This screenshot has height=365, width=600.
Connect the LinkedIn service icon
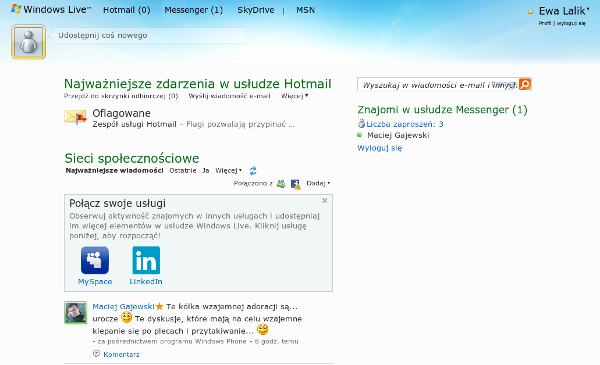click(x=146, y=260)
